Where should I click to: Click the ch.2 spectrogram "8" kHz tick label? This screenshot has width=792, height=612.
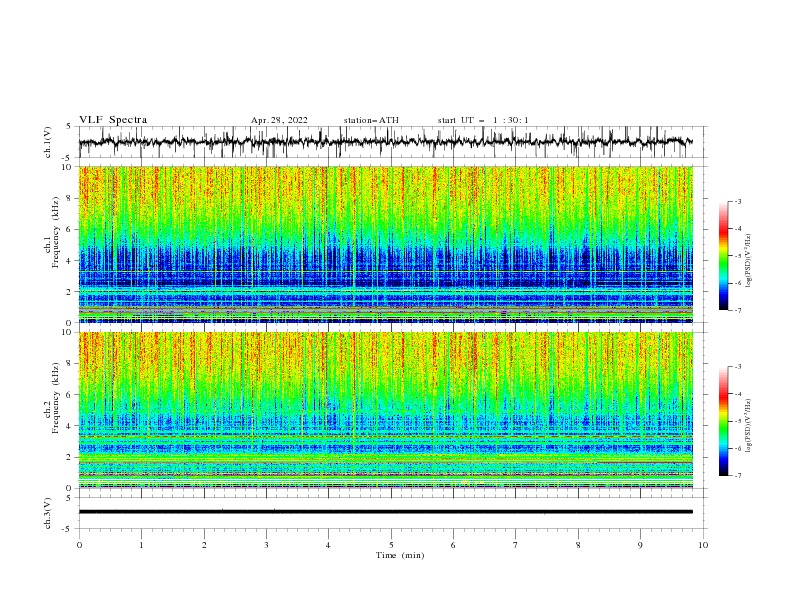[70, 364]
